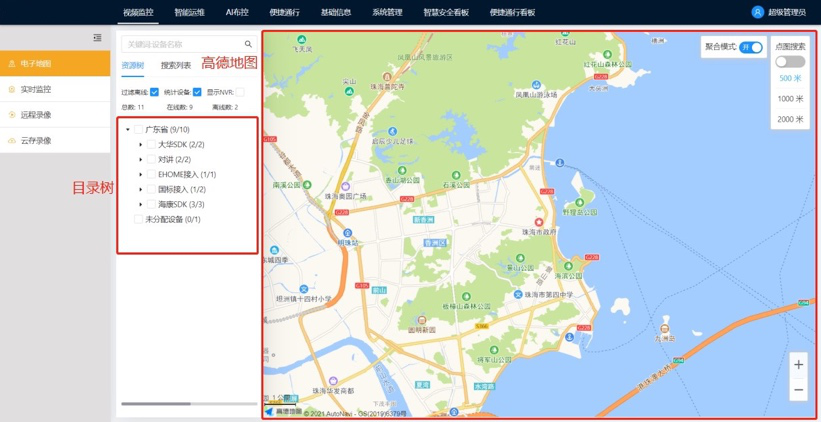Viewport: 821px width, 422px height.
Task: Click the 九洲岛 island marker
Action: 664,328
